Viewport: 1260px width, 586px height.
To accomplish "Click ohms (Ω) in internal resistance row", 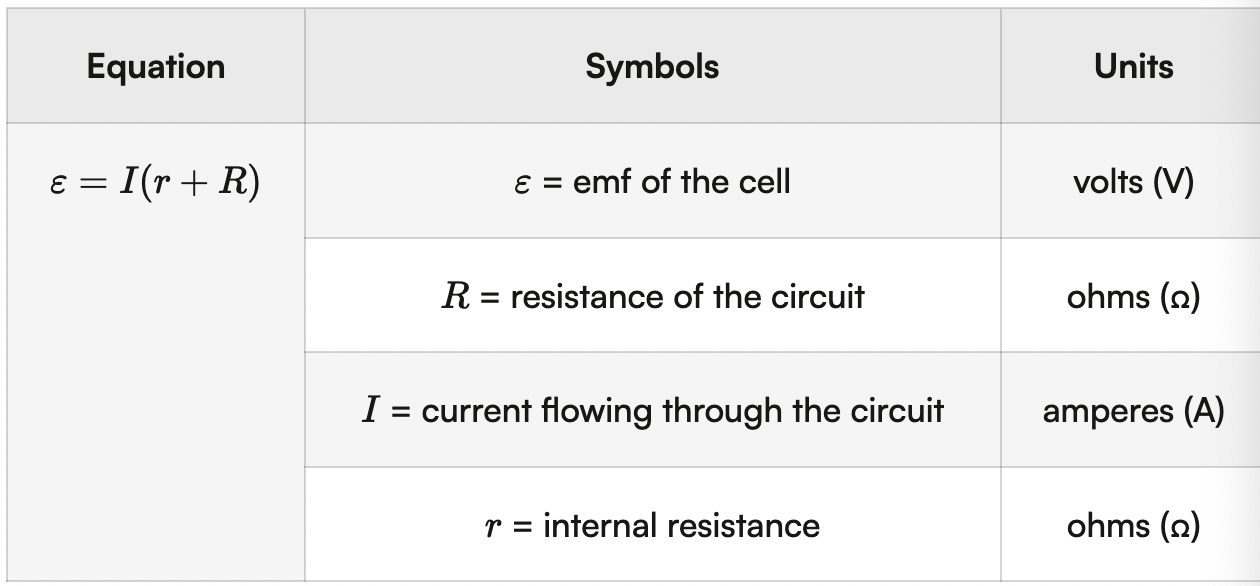I will [x=1133, y=526].
